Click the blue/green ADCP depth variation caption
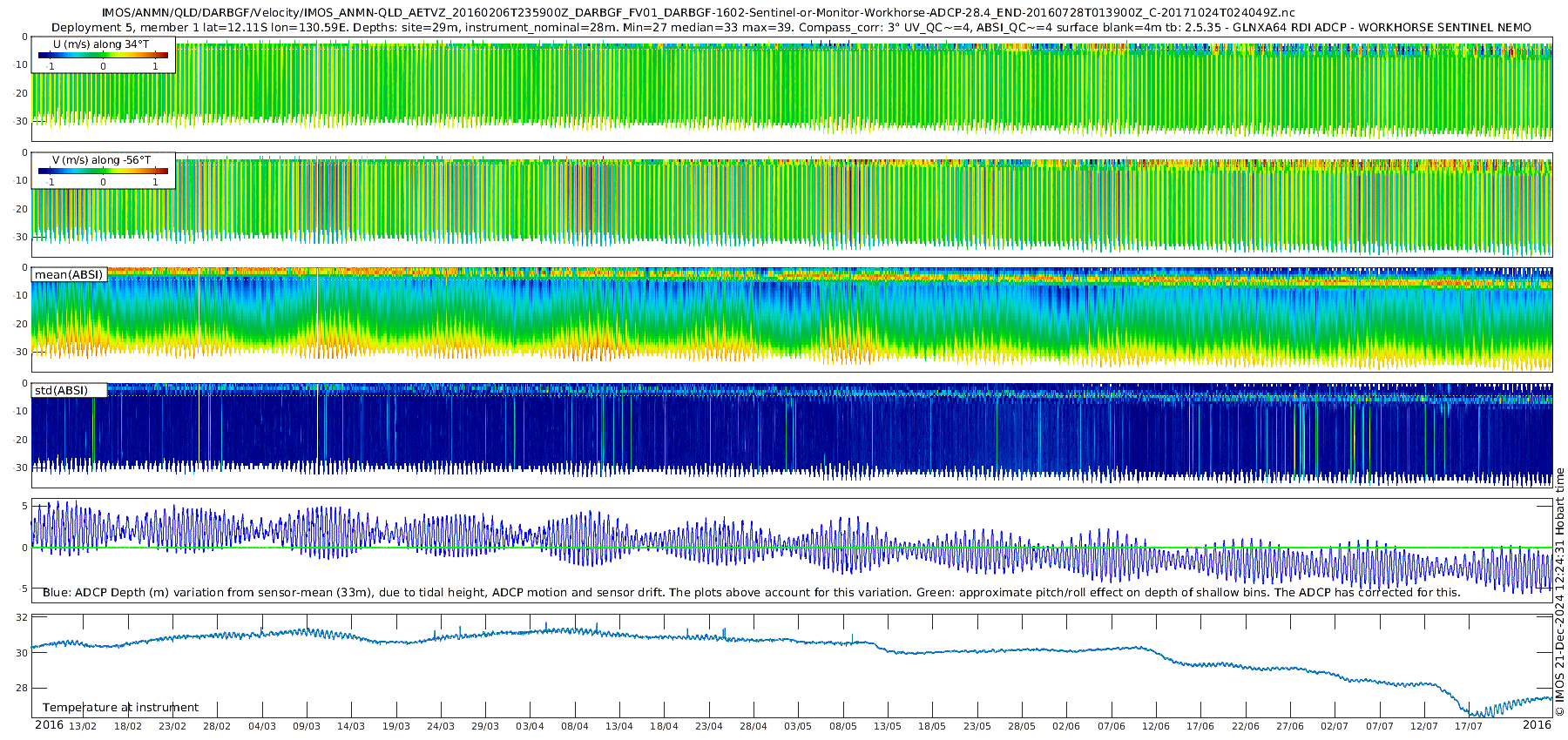1568x740 pixels. pos(751,592)
